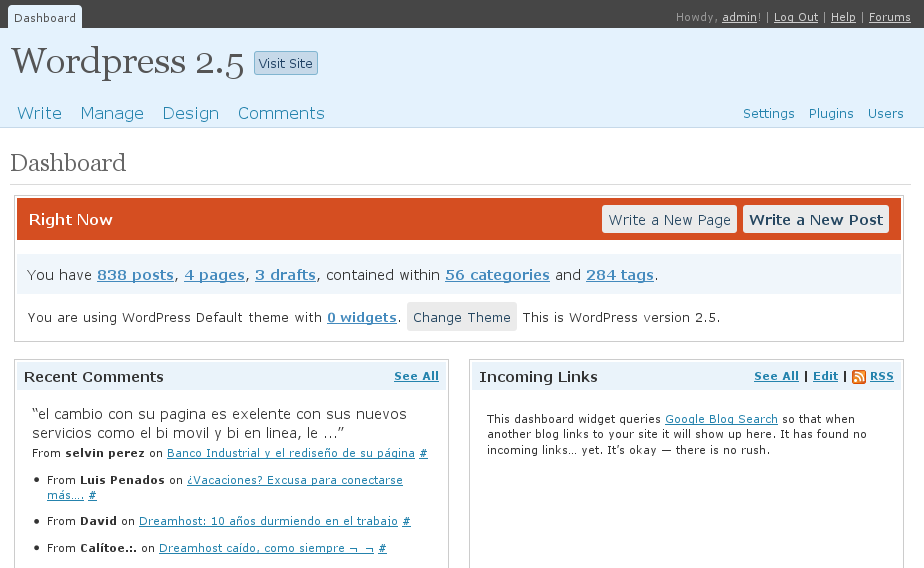The height and width of the screenshot is (568, 924).
Task: Open the Dashboard tab
Action: point(45,17)
